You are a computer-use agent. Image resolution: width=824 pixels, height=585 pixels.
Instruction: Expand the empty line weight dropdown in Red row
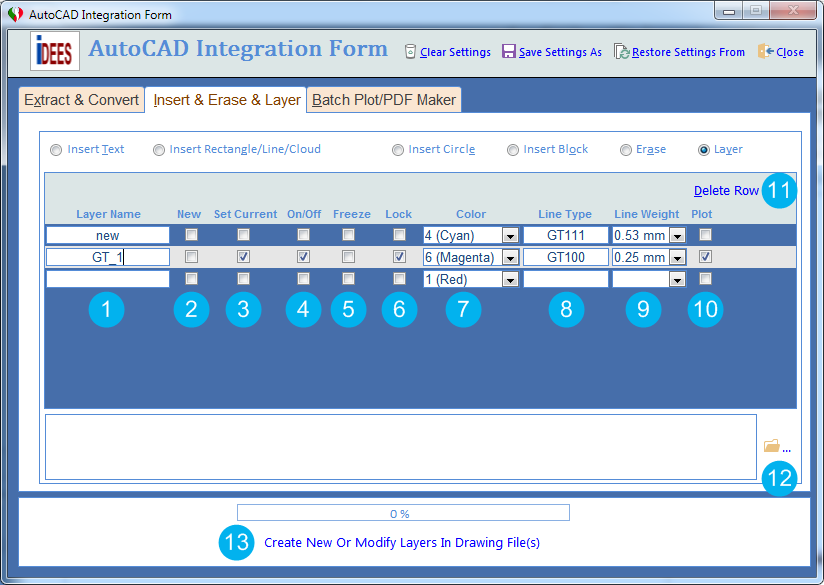coord(677,280)
